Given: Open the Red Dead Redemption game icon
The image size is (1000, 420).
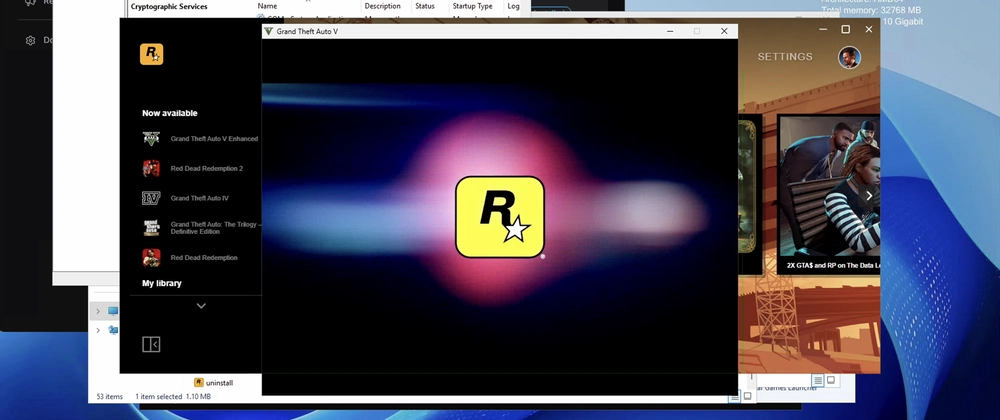Looking at the screenshot, I should 151,257.
